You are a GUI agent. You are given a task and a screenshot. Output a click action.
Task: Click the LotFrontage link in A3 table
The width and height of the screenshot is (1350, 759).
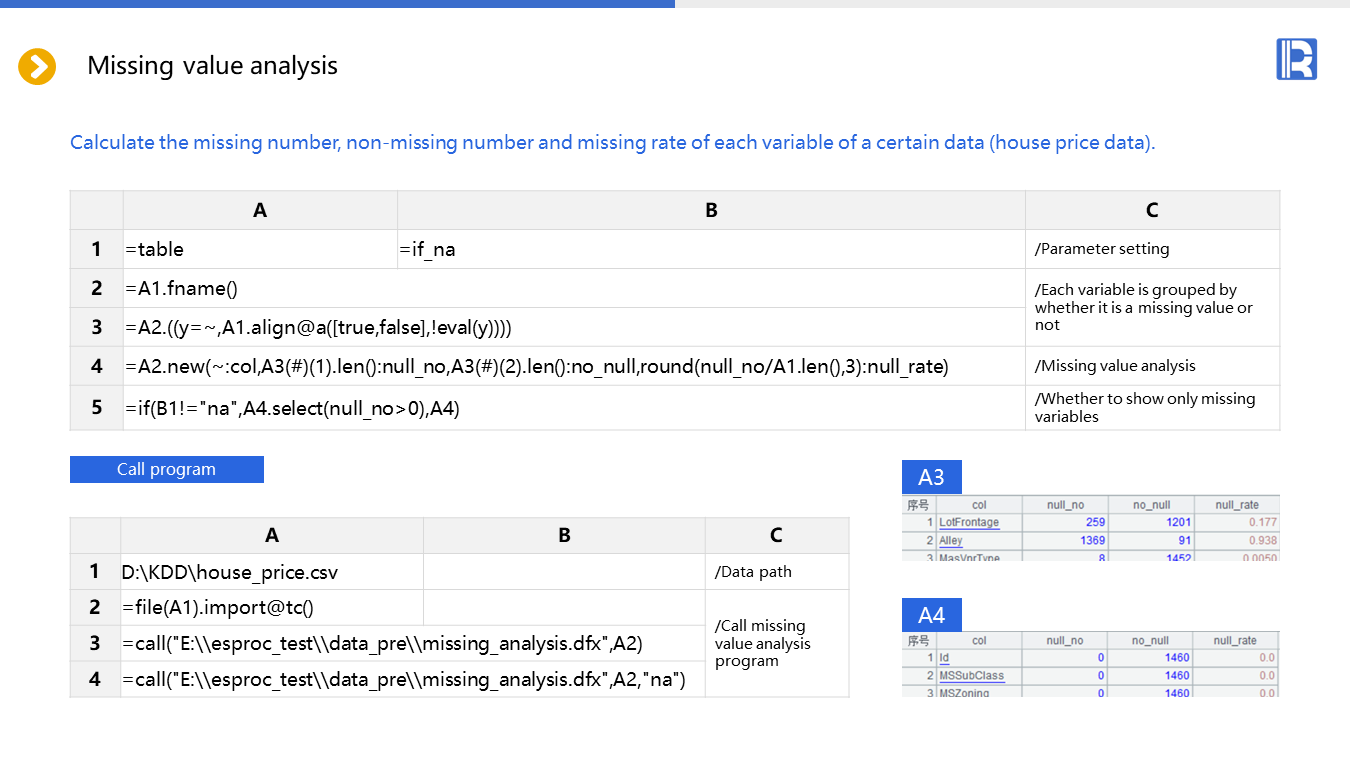[x=968, y=522]
